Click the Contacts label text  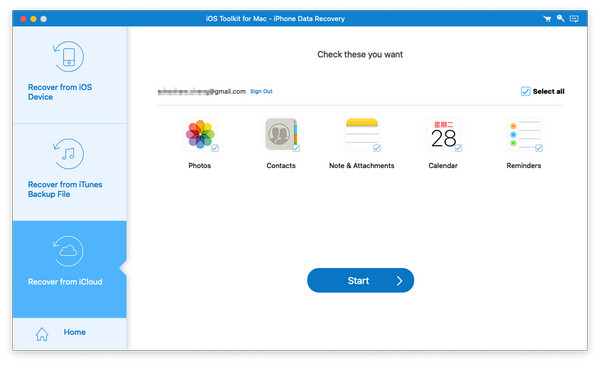[281, 166]
